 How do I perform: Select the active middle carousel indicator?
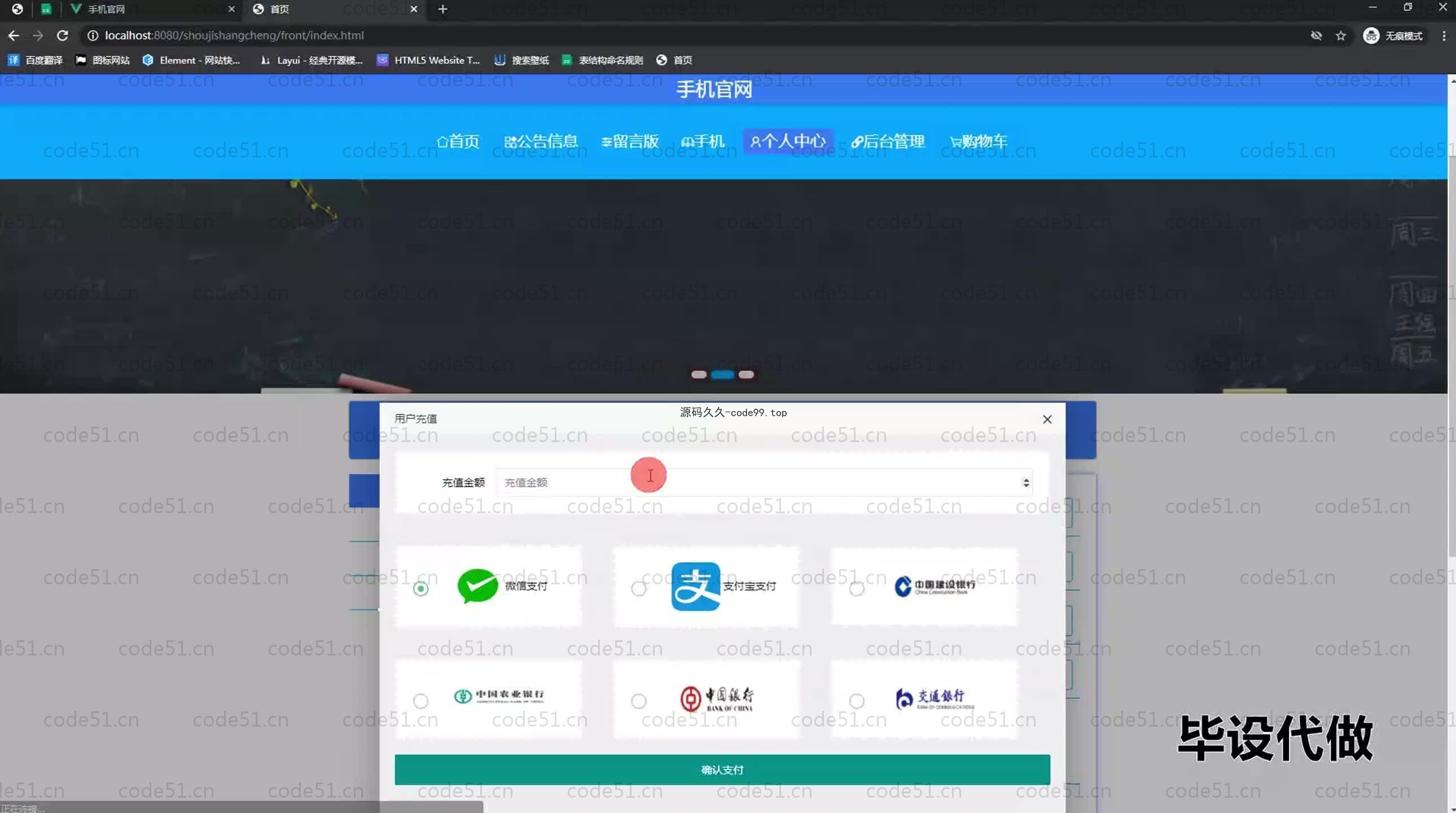pyautogui.click(x=722, y=374)
